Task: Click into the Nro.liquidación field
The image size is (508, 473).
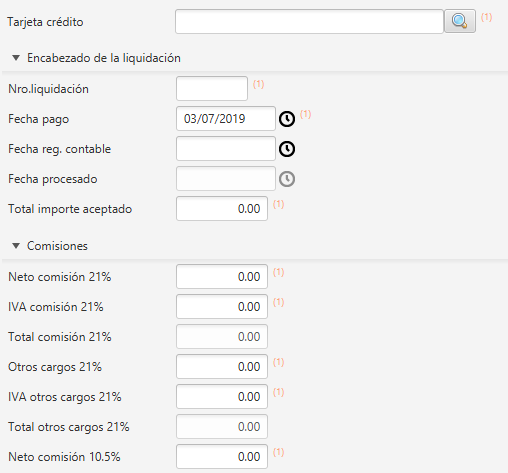Action: (x=212, y=89)
